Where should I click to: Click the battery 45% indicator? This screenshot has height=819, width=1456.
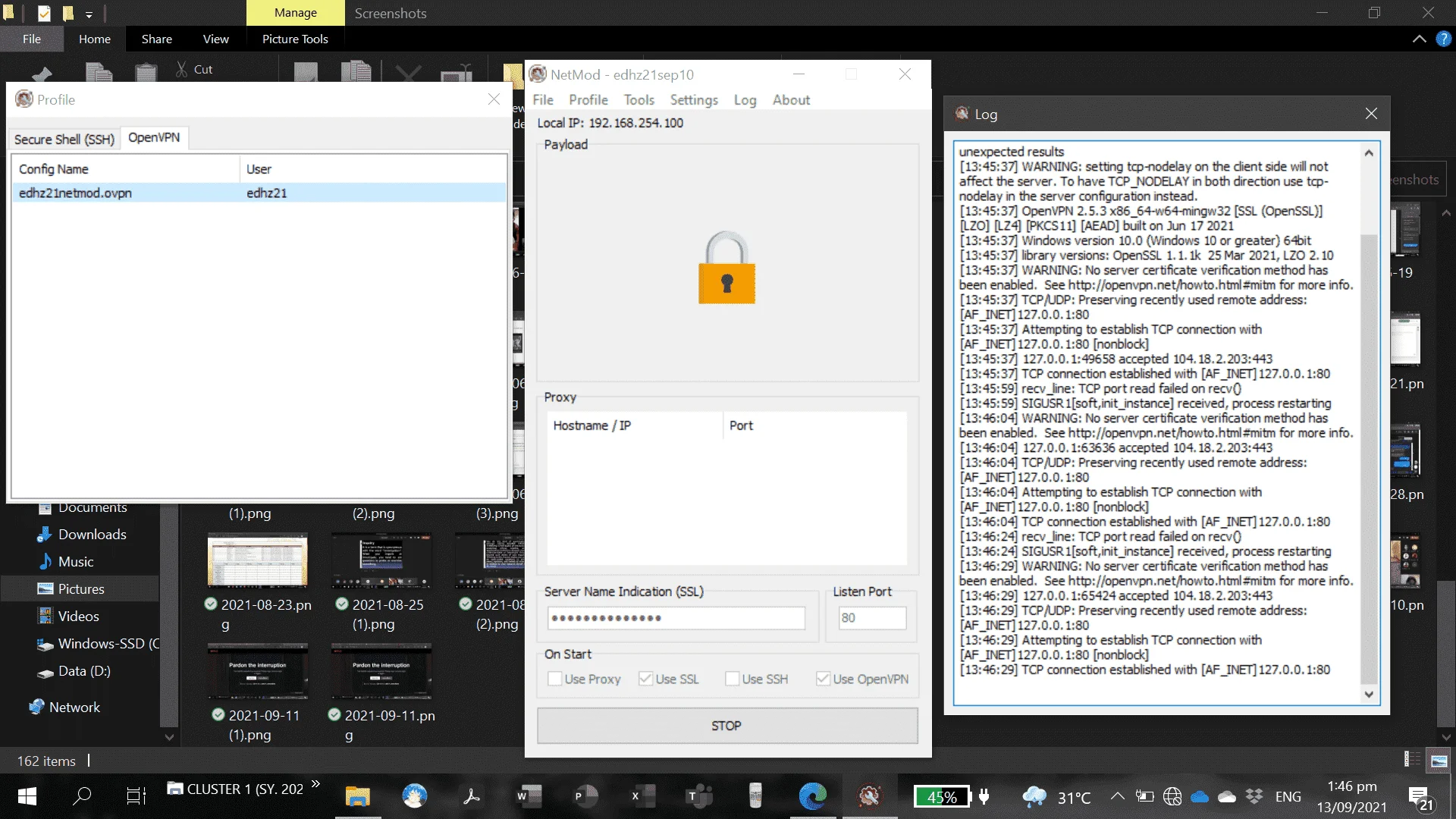(942, 797)
